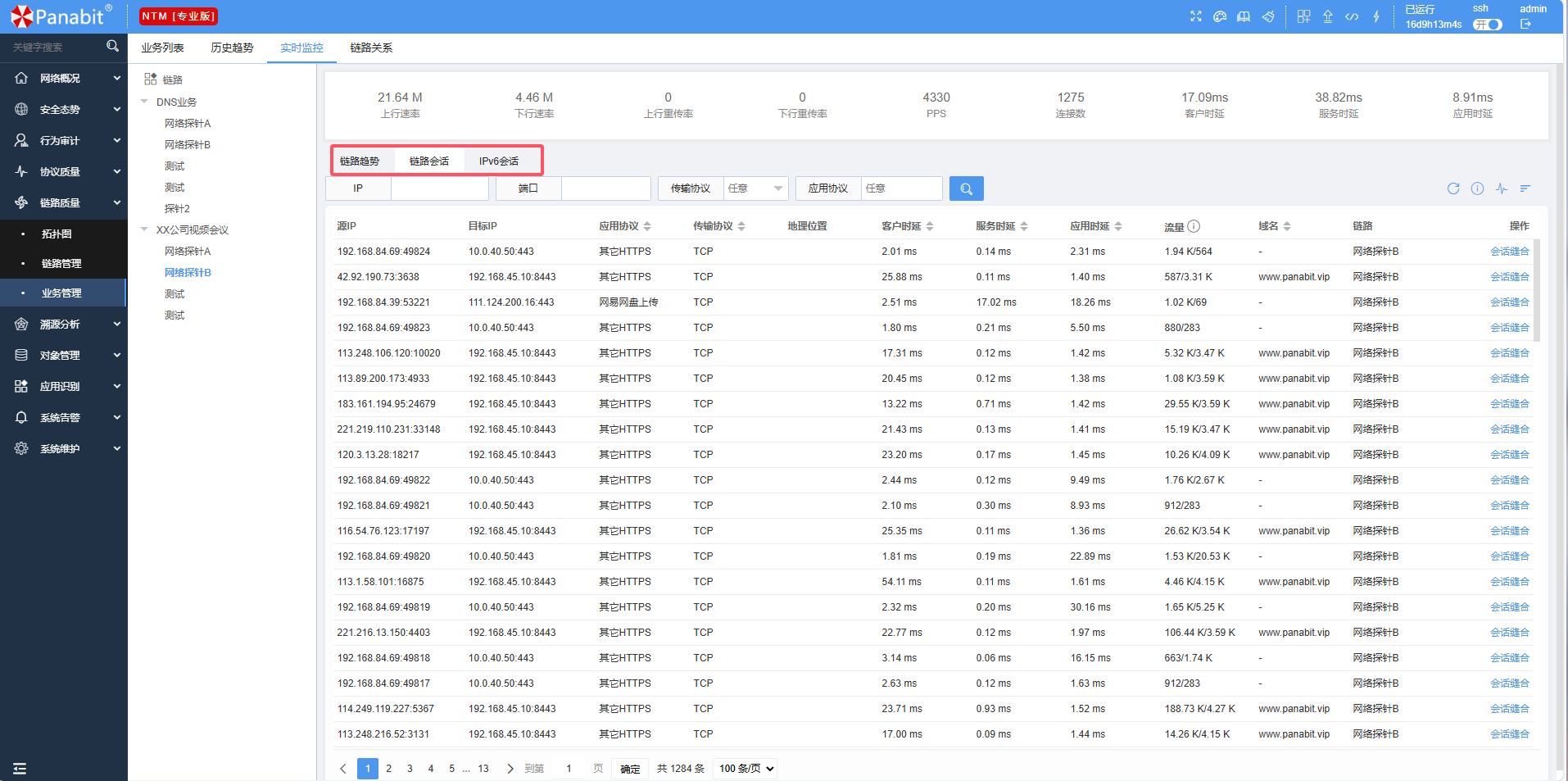Click the grid-plus icon in the top bar
Screen dimensions: 1568x781
point(1303,16)
